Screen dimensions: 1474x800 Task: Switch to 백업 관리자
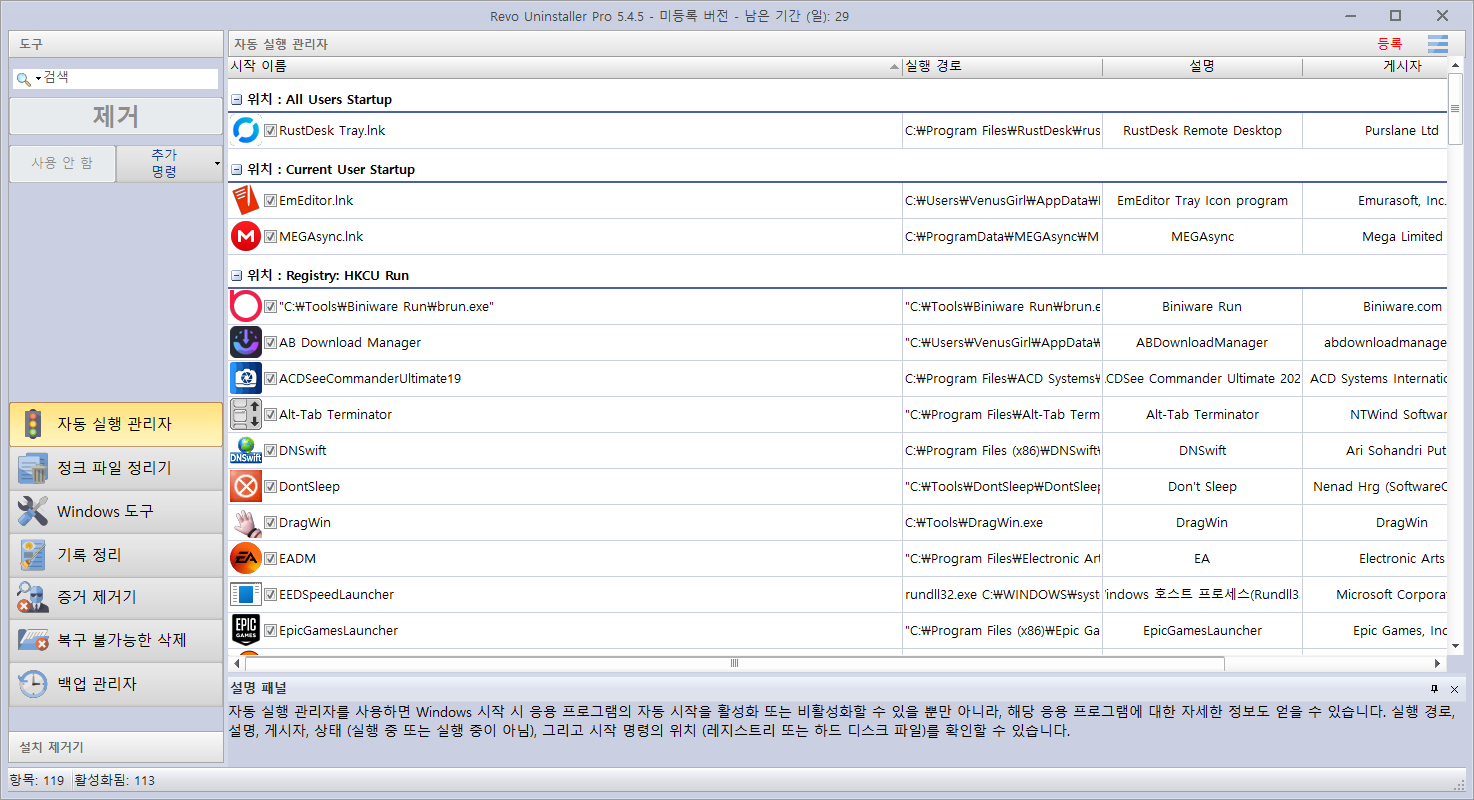click(116, 684)
